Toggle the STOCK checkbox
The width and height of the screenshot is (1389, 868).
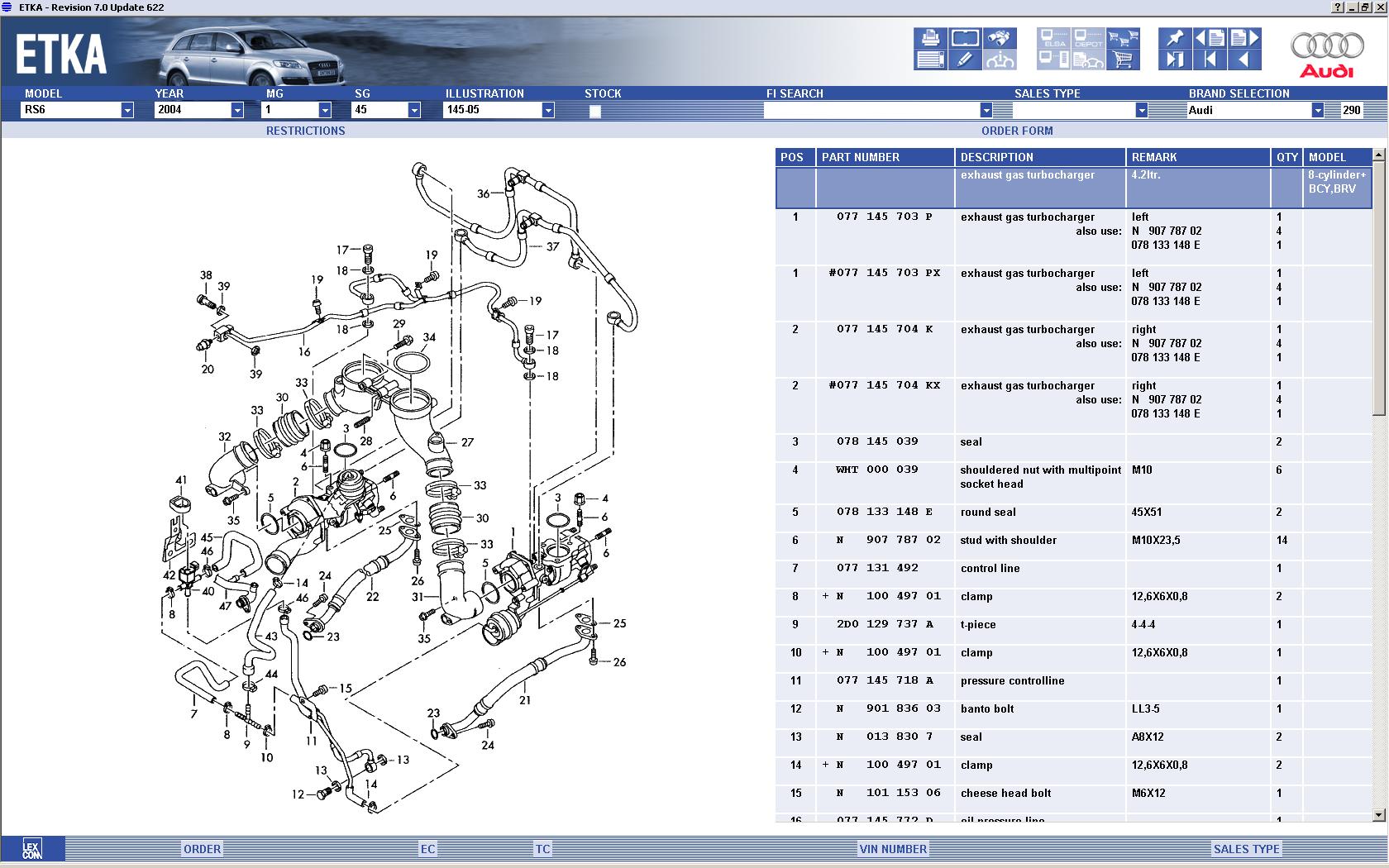point(594,112)
